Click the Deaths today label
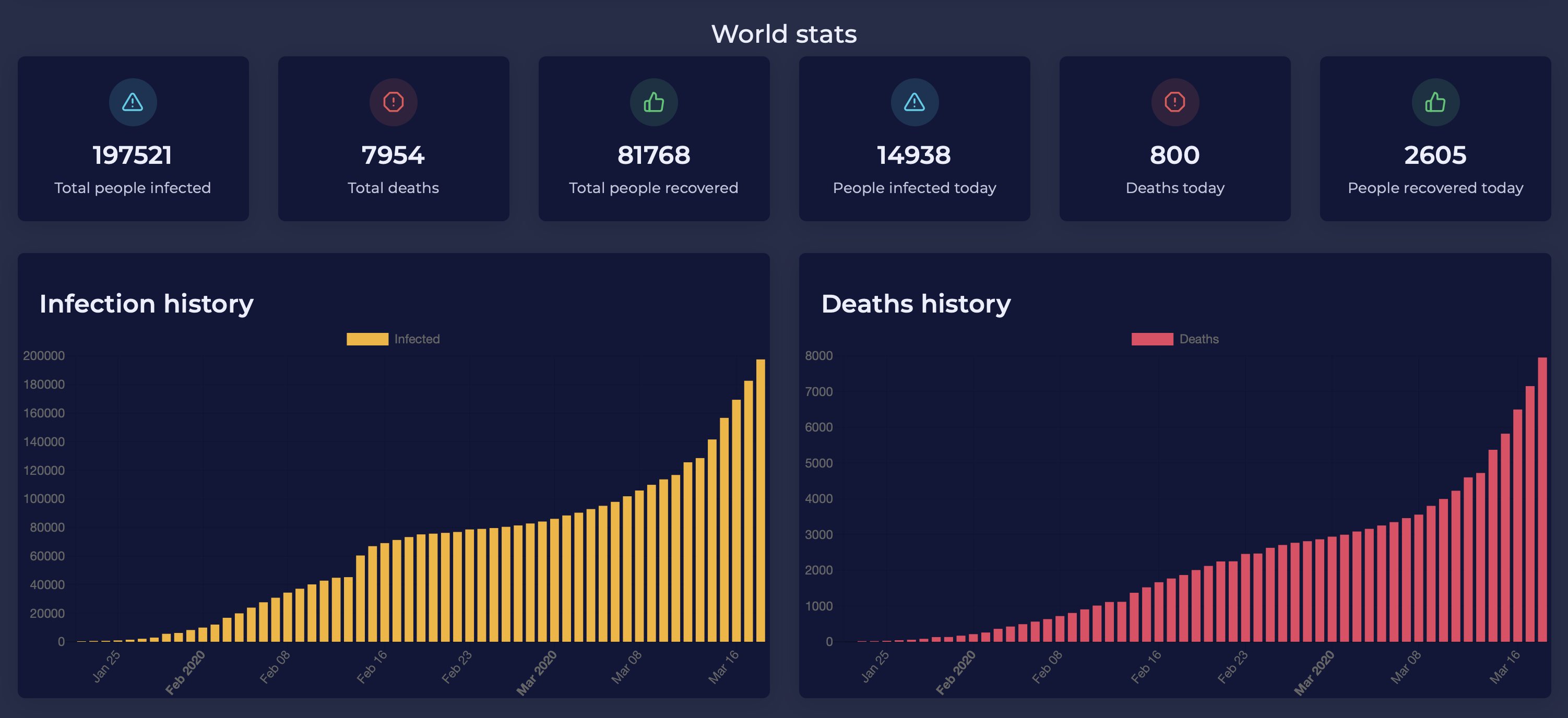This screenshot has width=1568, height=718. 1175,188
